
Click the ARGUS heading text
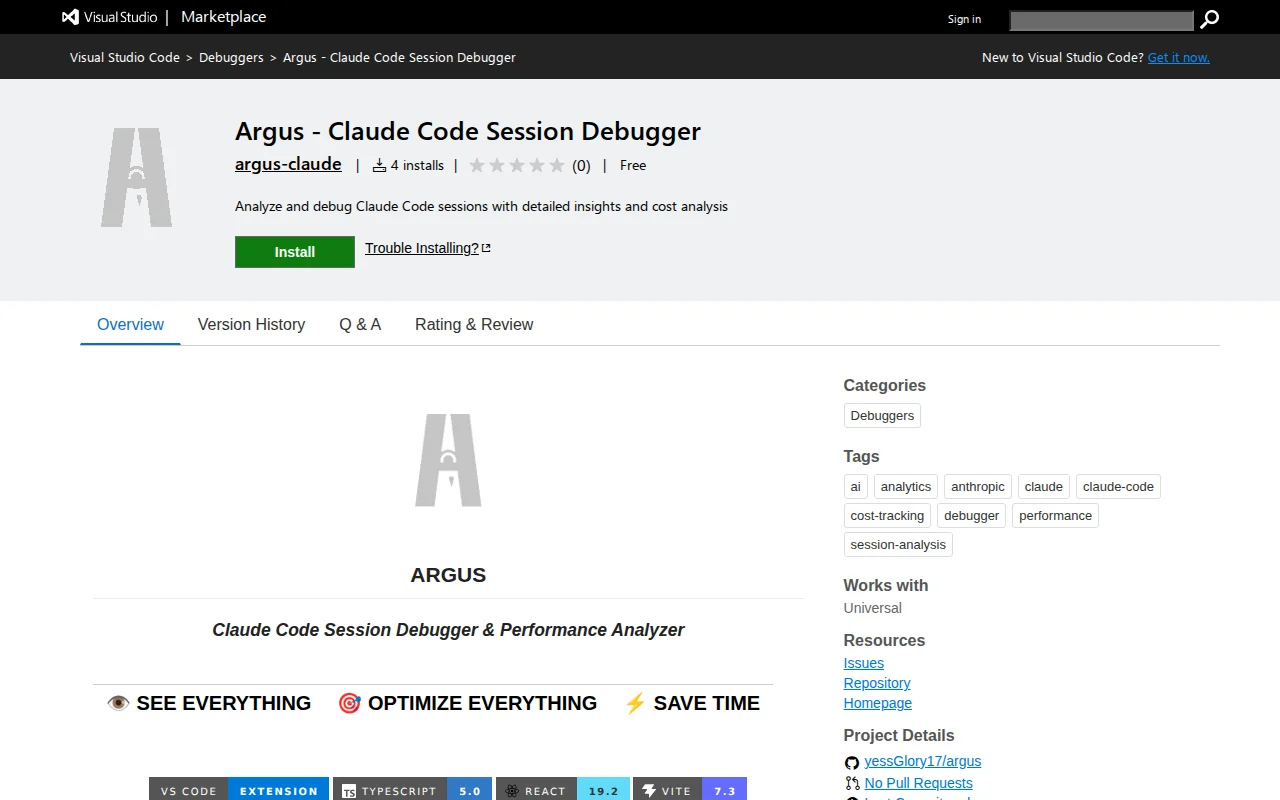[x=448, y=575]
